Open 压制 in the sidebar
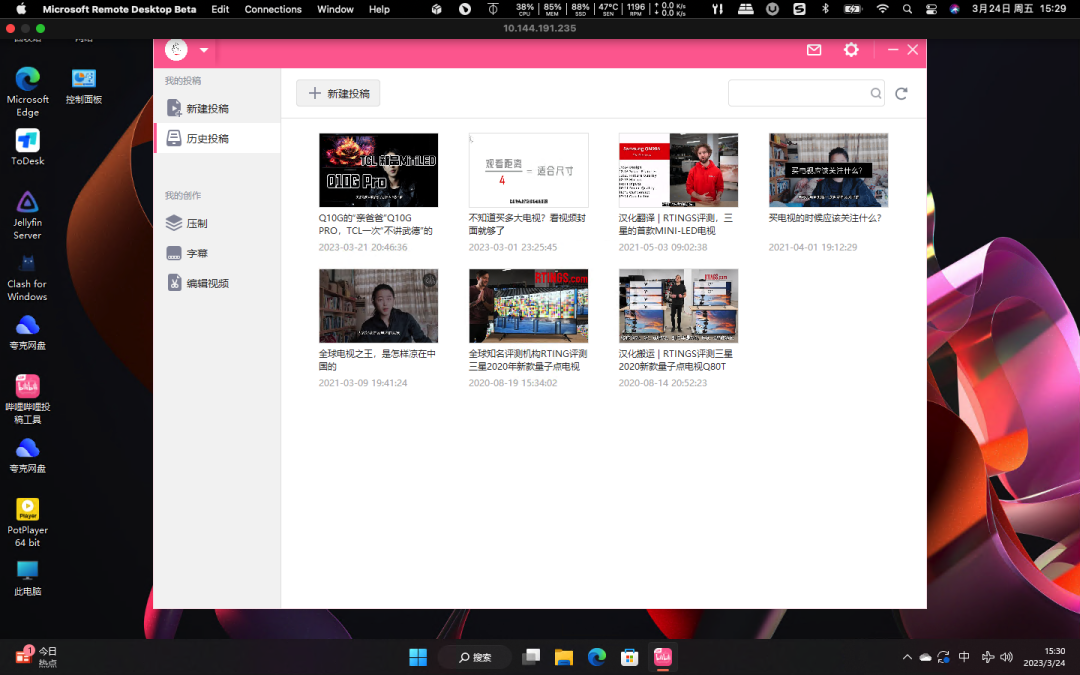 216,223
